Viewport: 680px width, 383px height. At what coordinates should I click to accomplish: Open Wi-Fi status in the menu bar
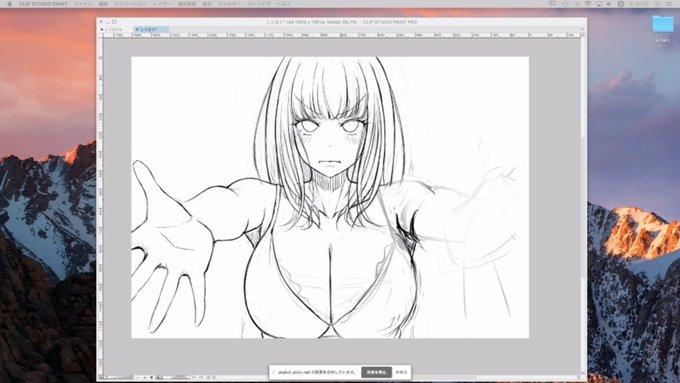[x=588, y=3]
